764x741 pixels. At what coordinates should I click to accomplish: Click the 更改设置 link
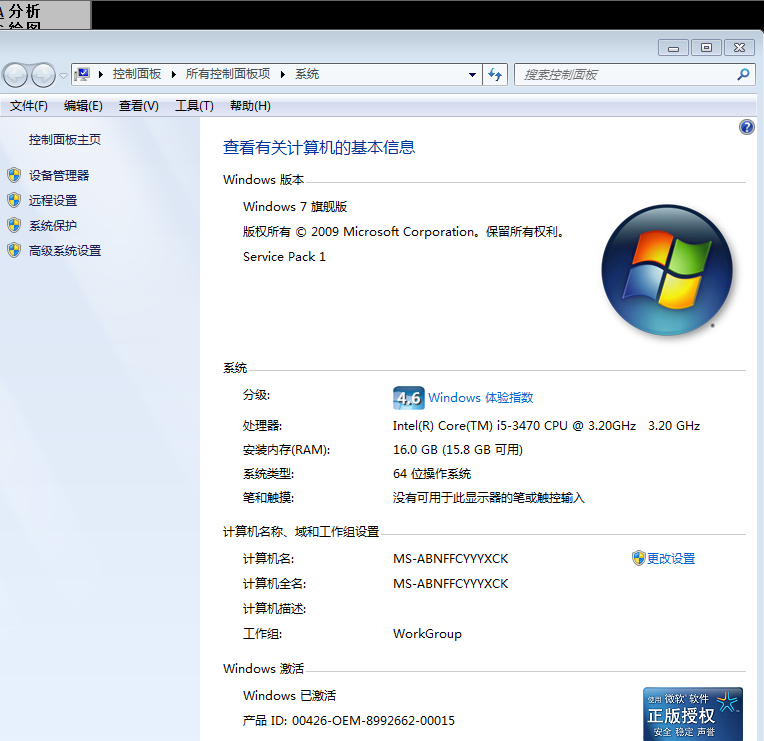click(x=671, y=558)
